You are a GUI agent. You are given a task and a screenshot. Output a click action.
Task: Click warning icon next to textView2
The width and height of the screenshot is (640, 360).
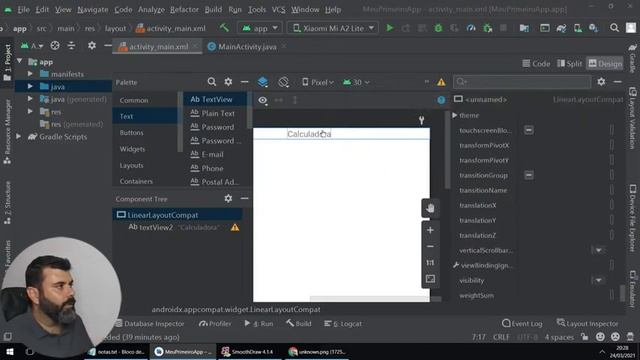coord(235,227)
